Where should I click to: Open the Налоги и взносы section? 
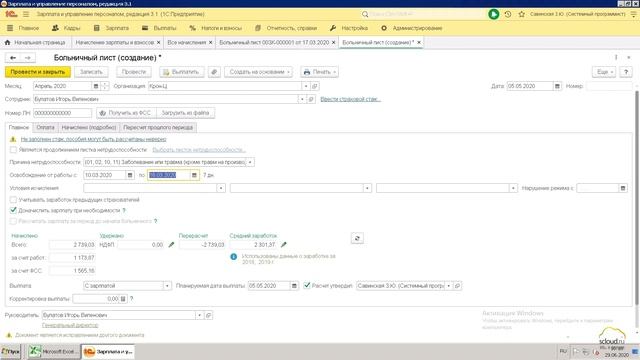(x=216, y=28)
